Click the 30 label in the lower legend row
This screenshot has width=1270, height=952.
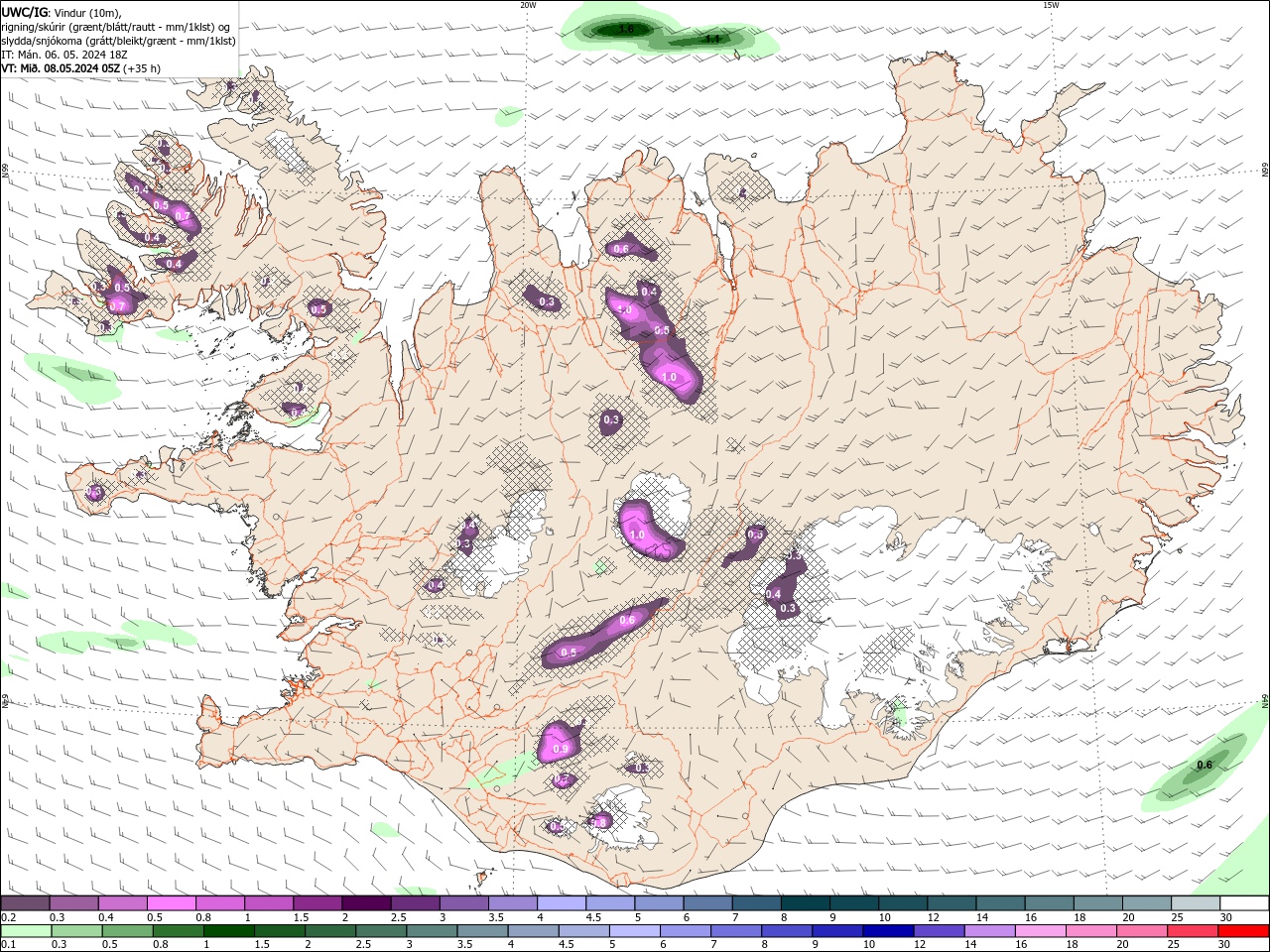coord(1225,945)
